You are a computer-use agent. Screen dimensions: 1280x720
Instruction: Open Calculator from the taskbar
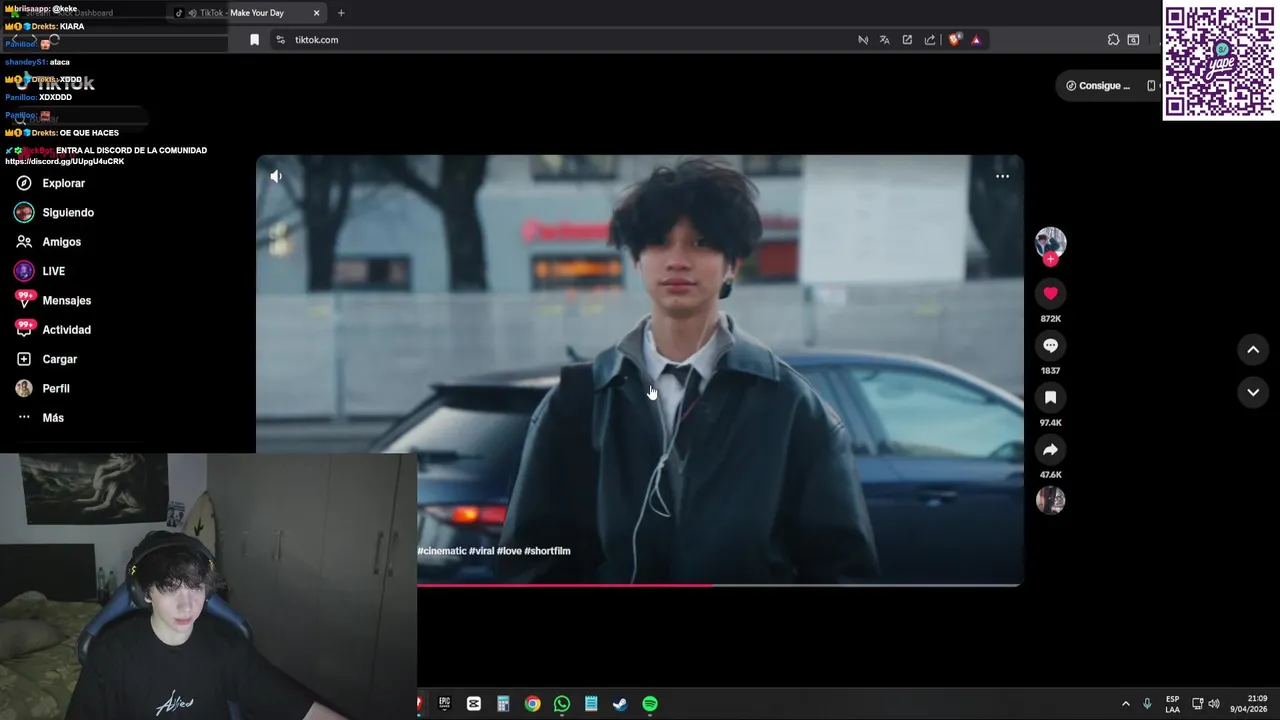coord(503,704)
